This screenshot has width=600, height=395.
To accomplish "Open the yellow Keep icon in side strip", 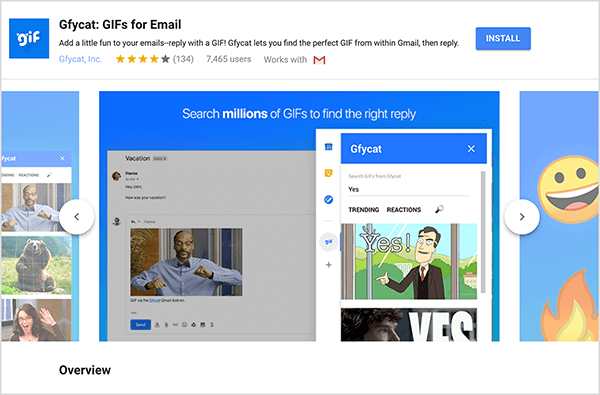I will point(328,173).
